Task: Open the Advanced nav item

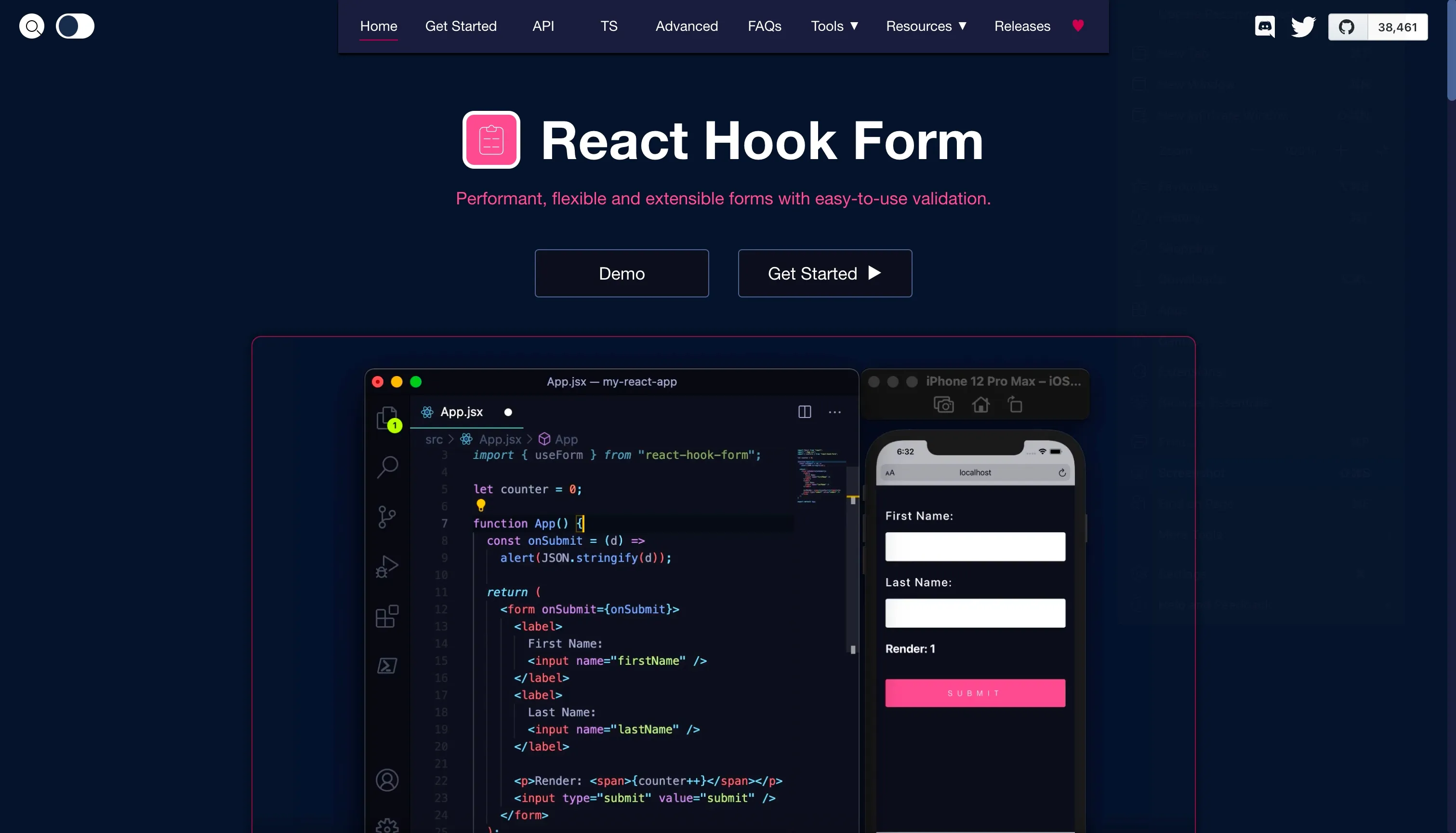Action: click(x=687, y=27)
